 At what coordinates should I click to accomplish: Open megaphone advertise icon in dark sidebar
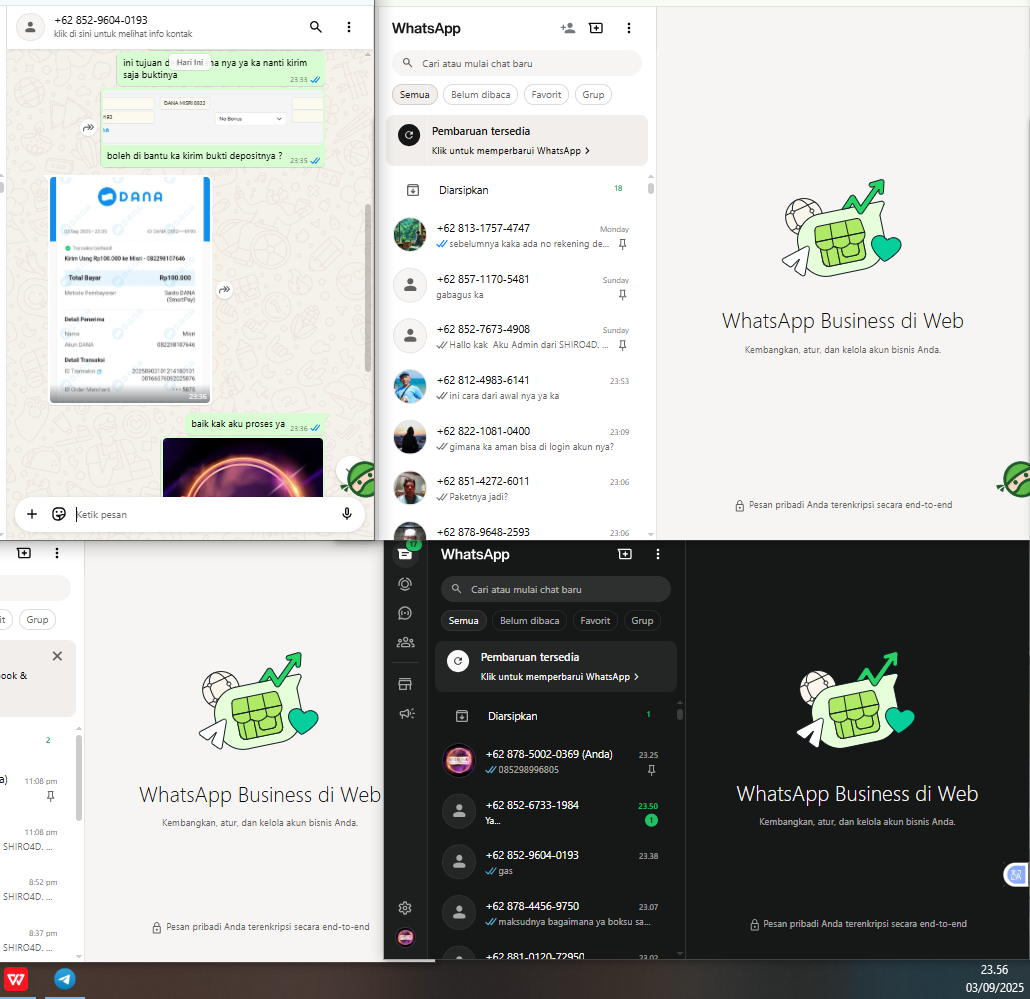407,713
